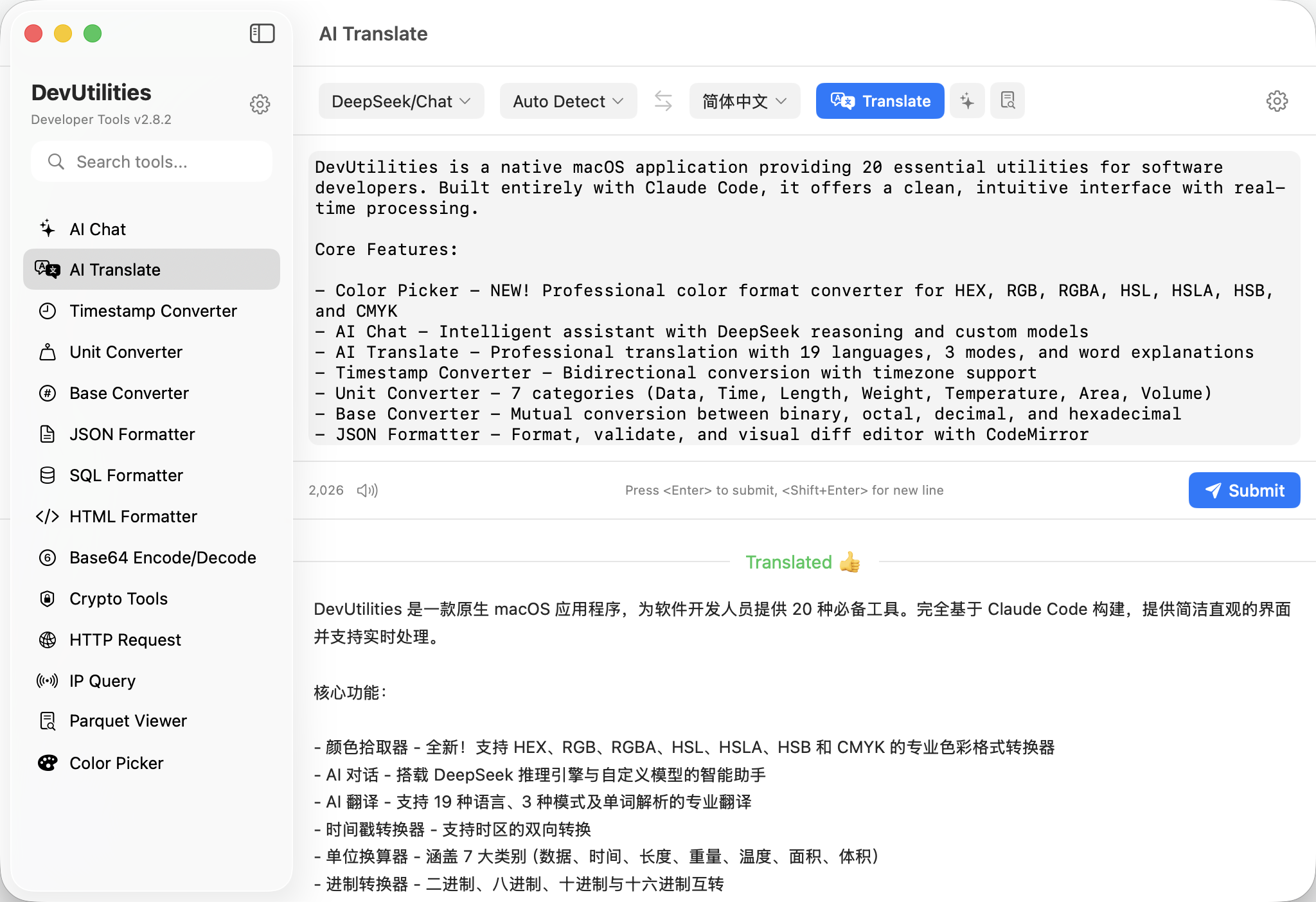Click the swap languages arrows icon
Viewport: 1316px width, 902px height.
click(x=663, y=101)
